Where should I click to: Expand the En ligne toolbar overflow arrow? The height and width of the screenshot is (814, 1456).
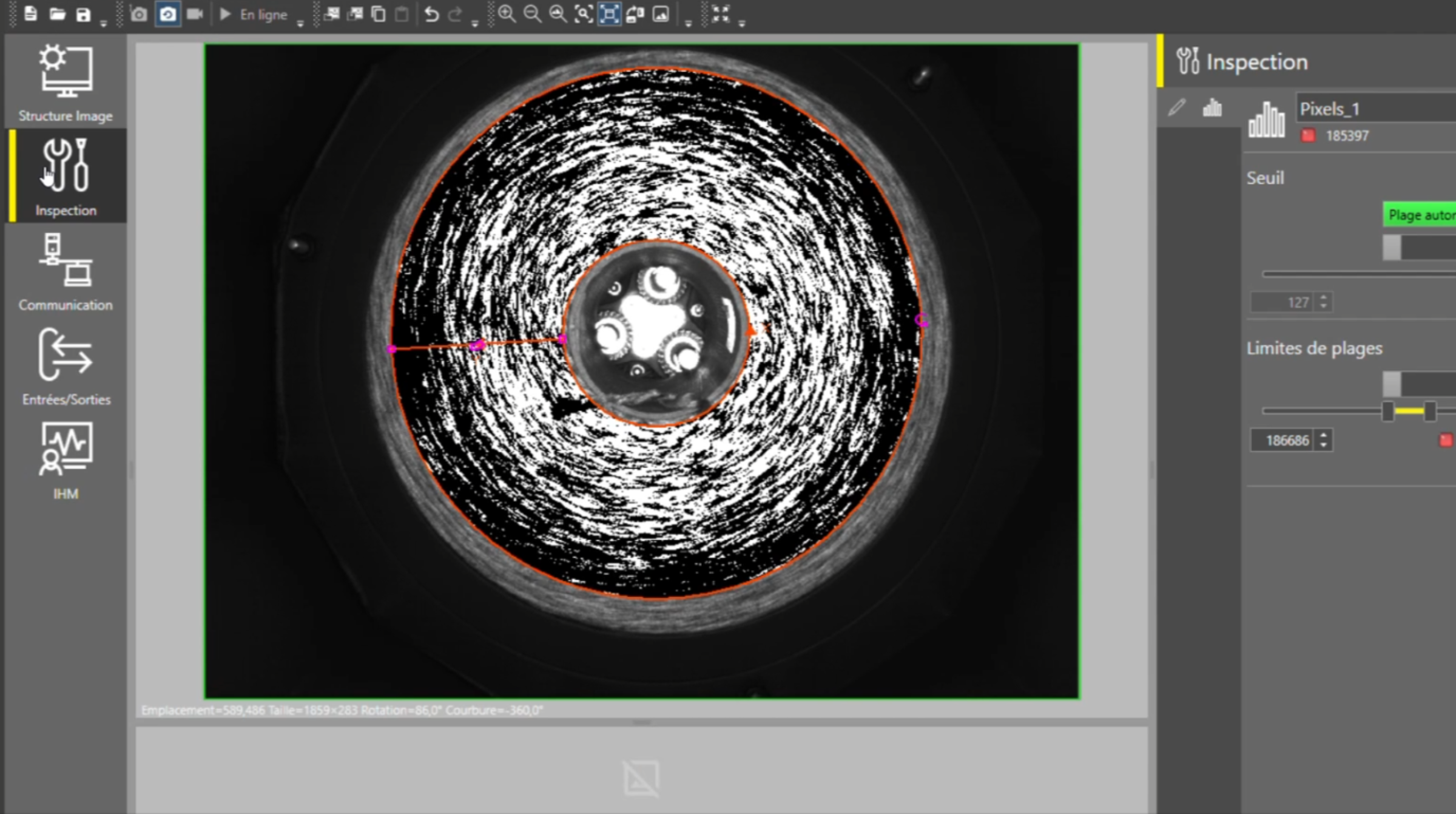point(300,24)
